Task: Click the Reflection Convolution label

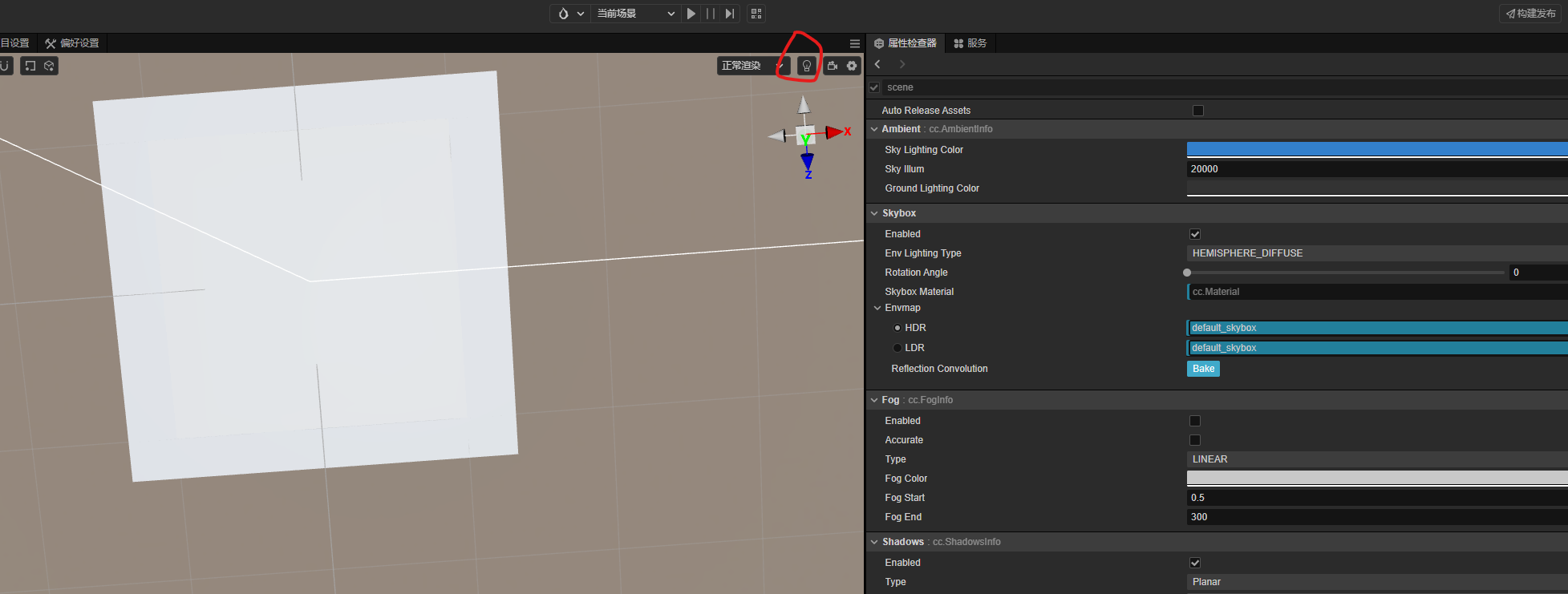Action: tap(939, 369)
